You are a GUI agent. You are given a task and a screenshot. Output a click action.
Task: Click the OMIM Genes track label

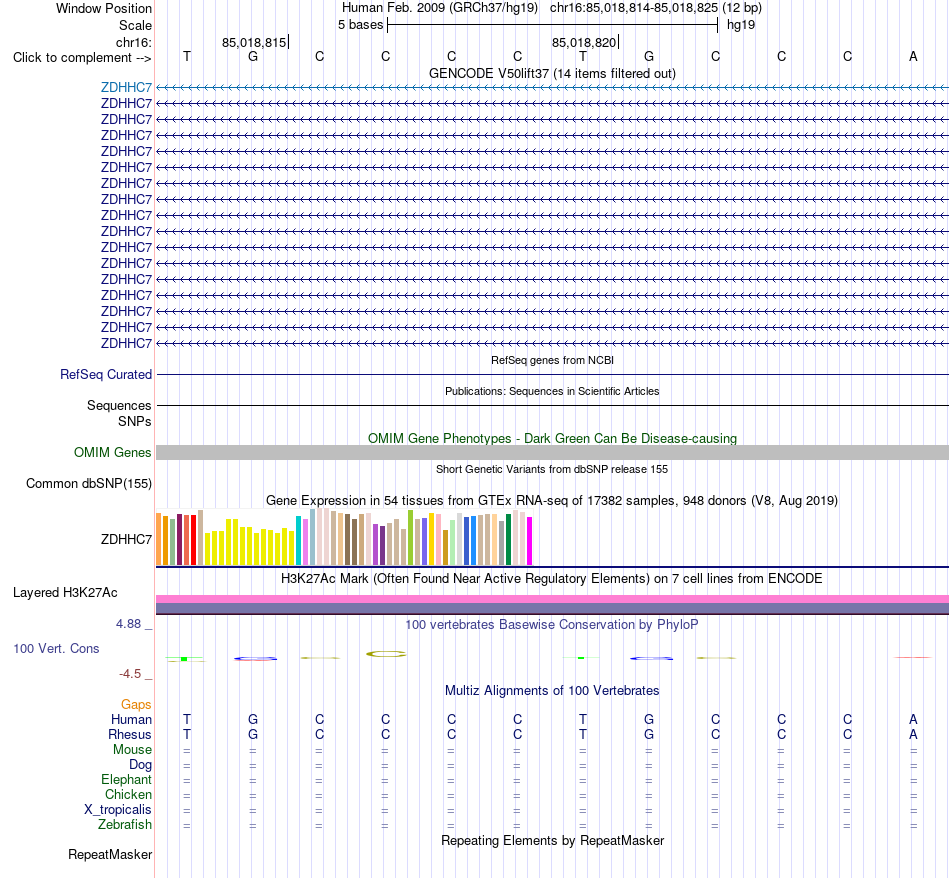[112, 453]
